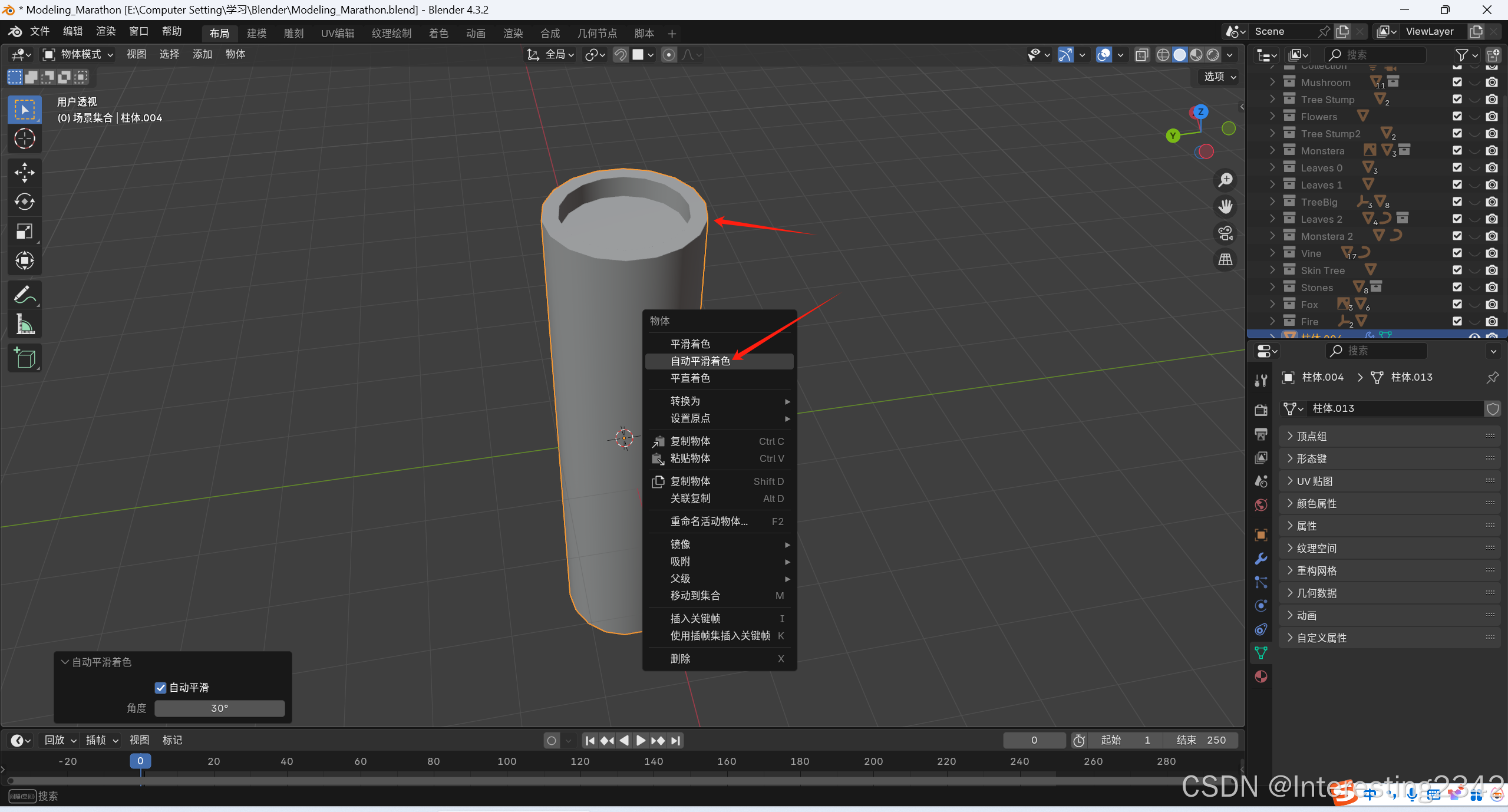The width and height of the screenshot is (1508, 812).
Task: Click 删除 in the object menu
Action: tap(680, 659)
